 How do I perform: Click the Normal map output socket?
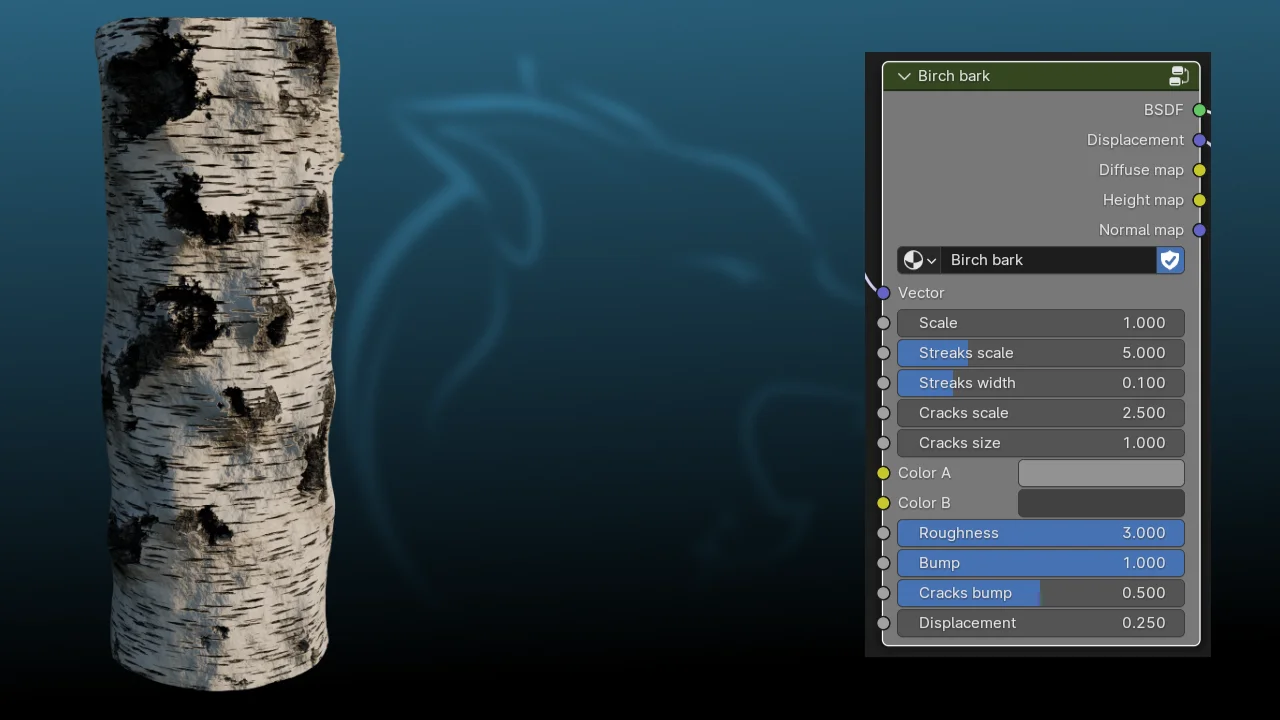coord(1199,230)
